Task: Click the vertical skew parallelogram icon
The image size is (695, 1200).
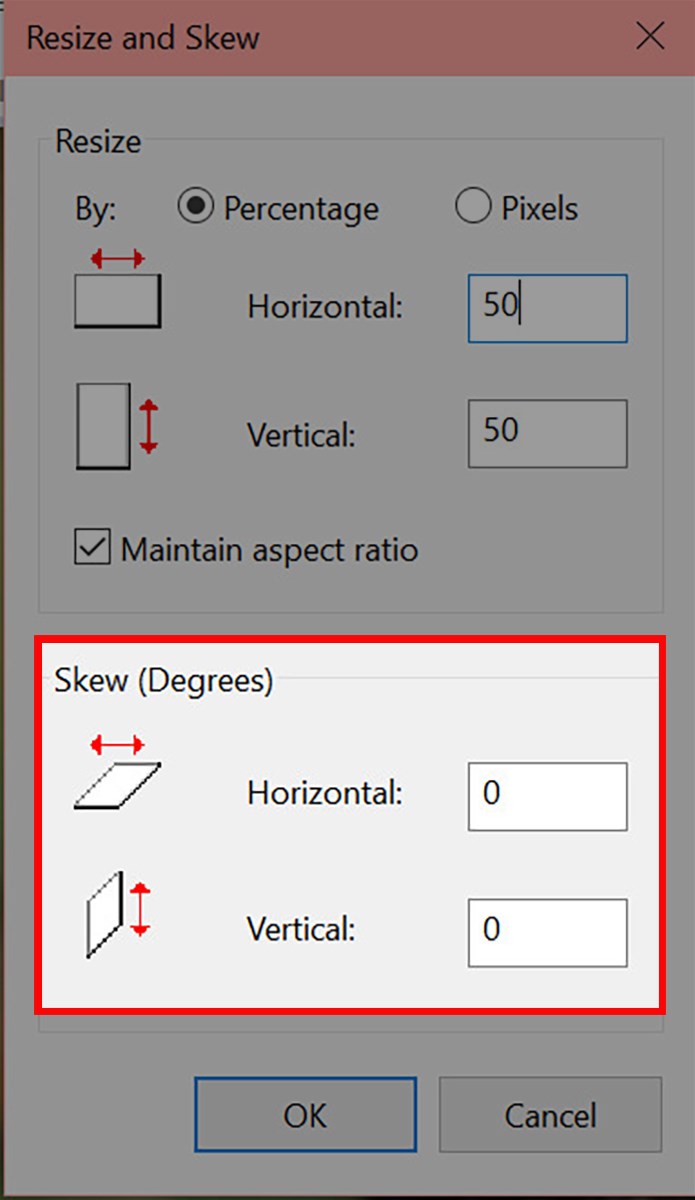Action: (117, 912)
